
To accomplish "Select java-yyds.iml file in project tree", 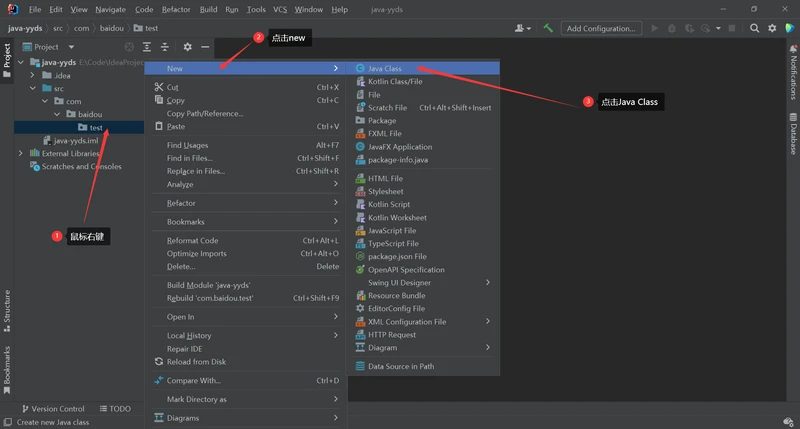I will click(76, 141).
